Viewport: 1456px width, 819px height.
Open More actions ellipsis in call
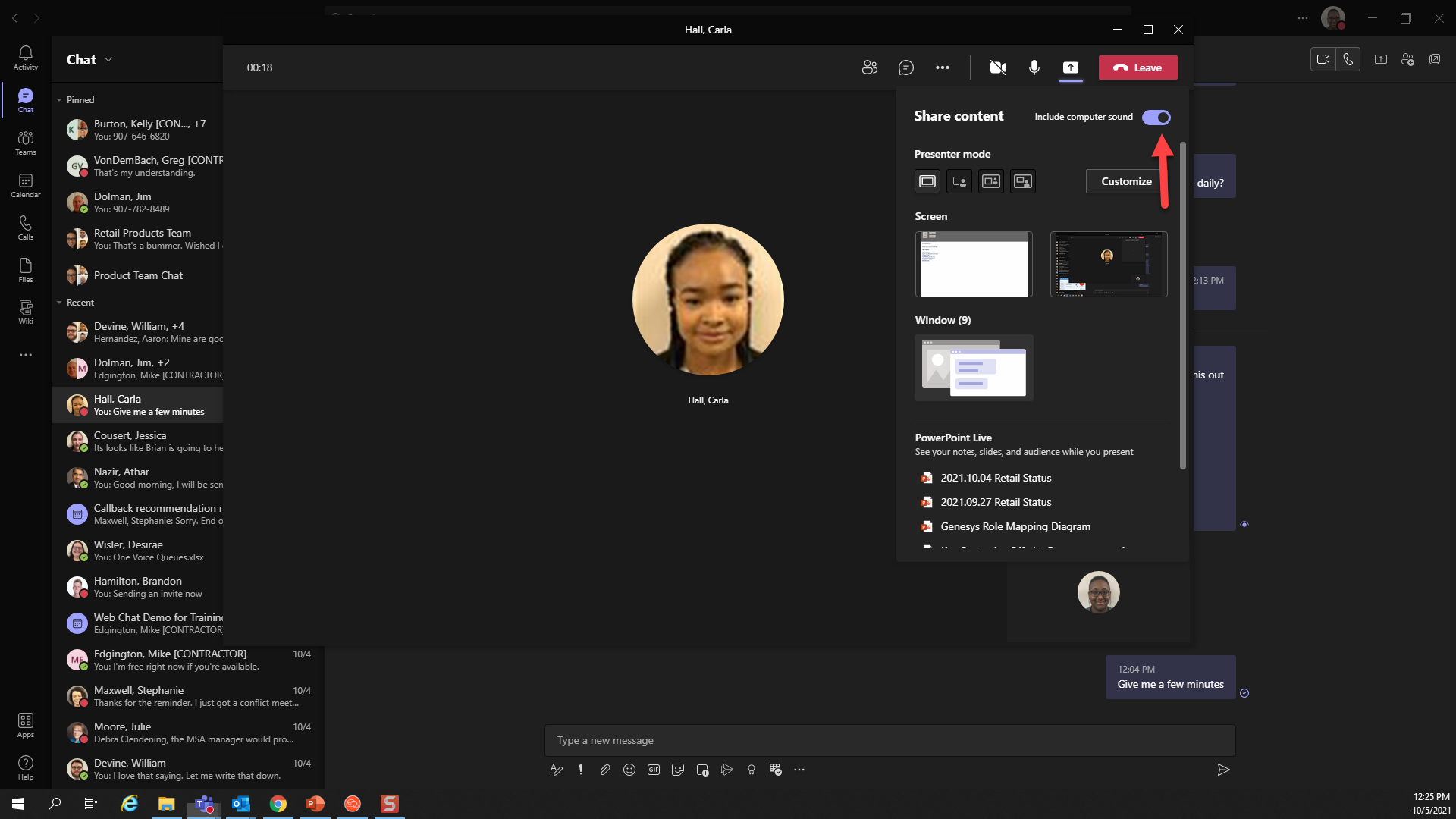coord(942,67)
